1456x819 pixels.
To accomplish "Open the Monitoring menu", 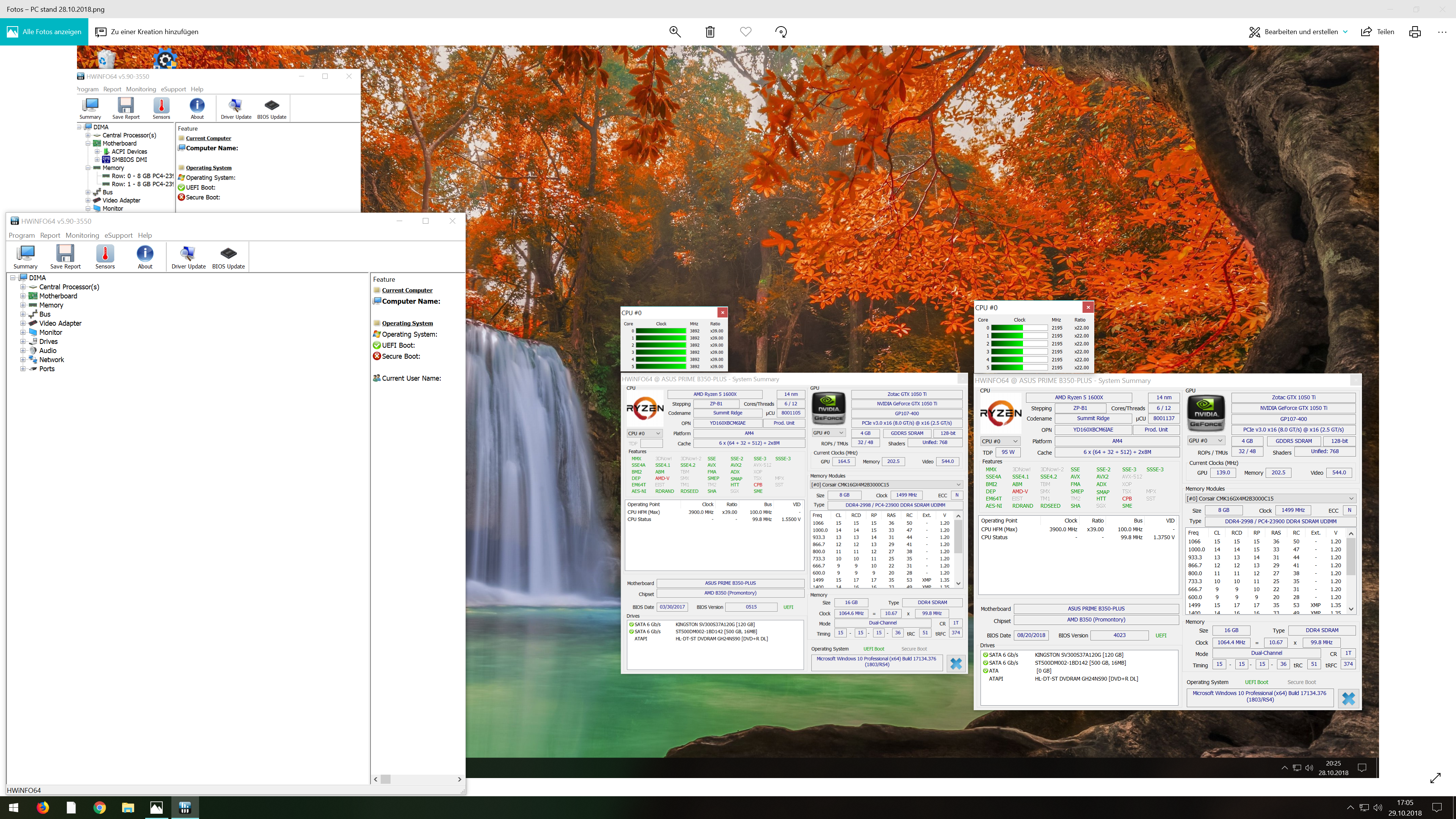I will pos(82,236).
